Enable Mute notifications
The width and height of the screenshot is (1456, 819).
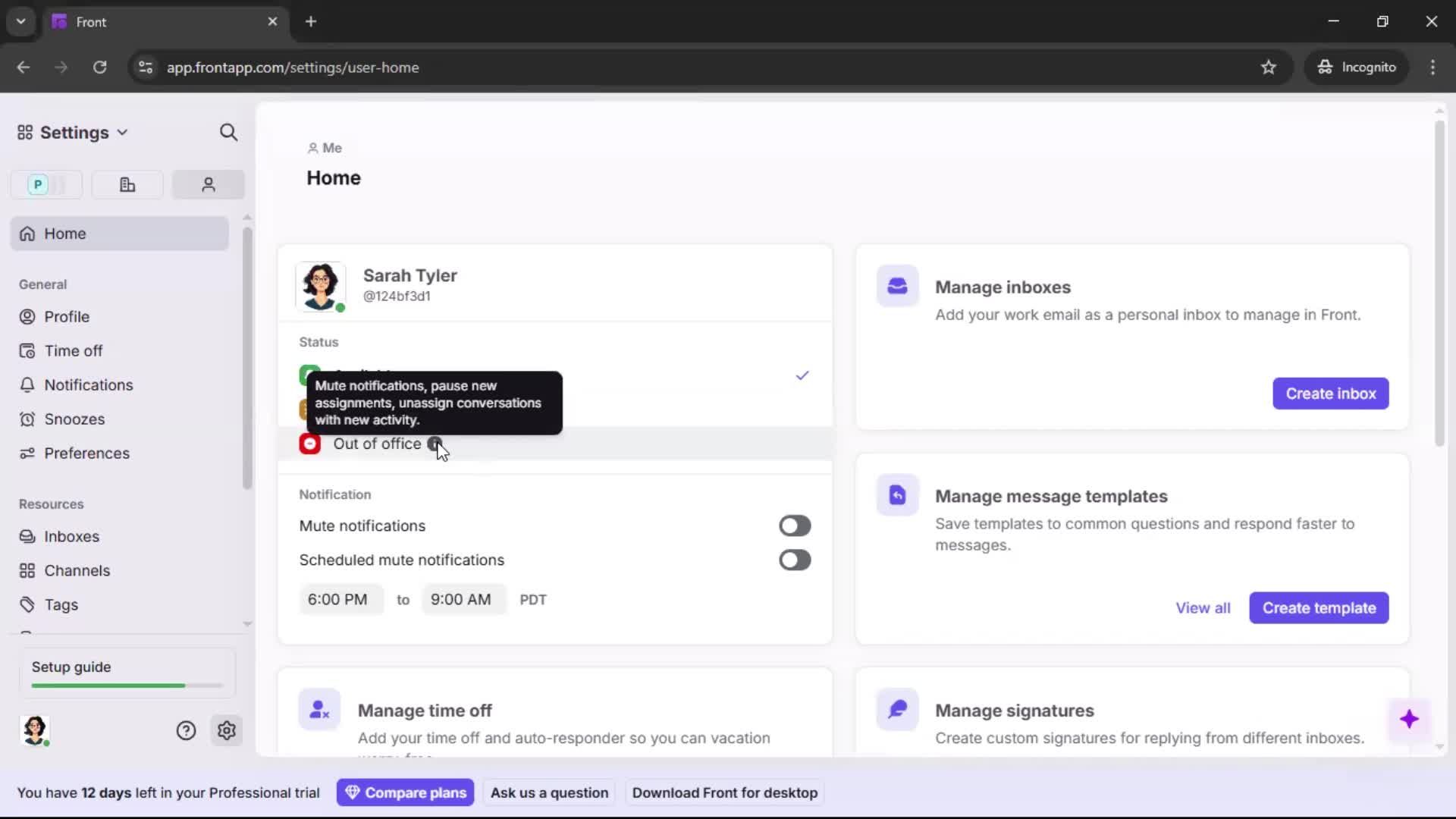794,526
